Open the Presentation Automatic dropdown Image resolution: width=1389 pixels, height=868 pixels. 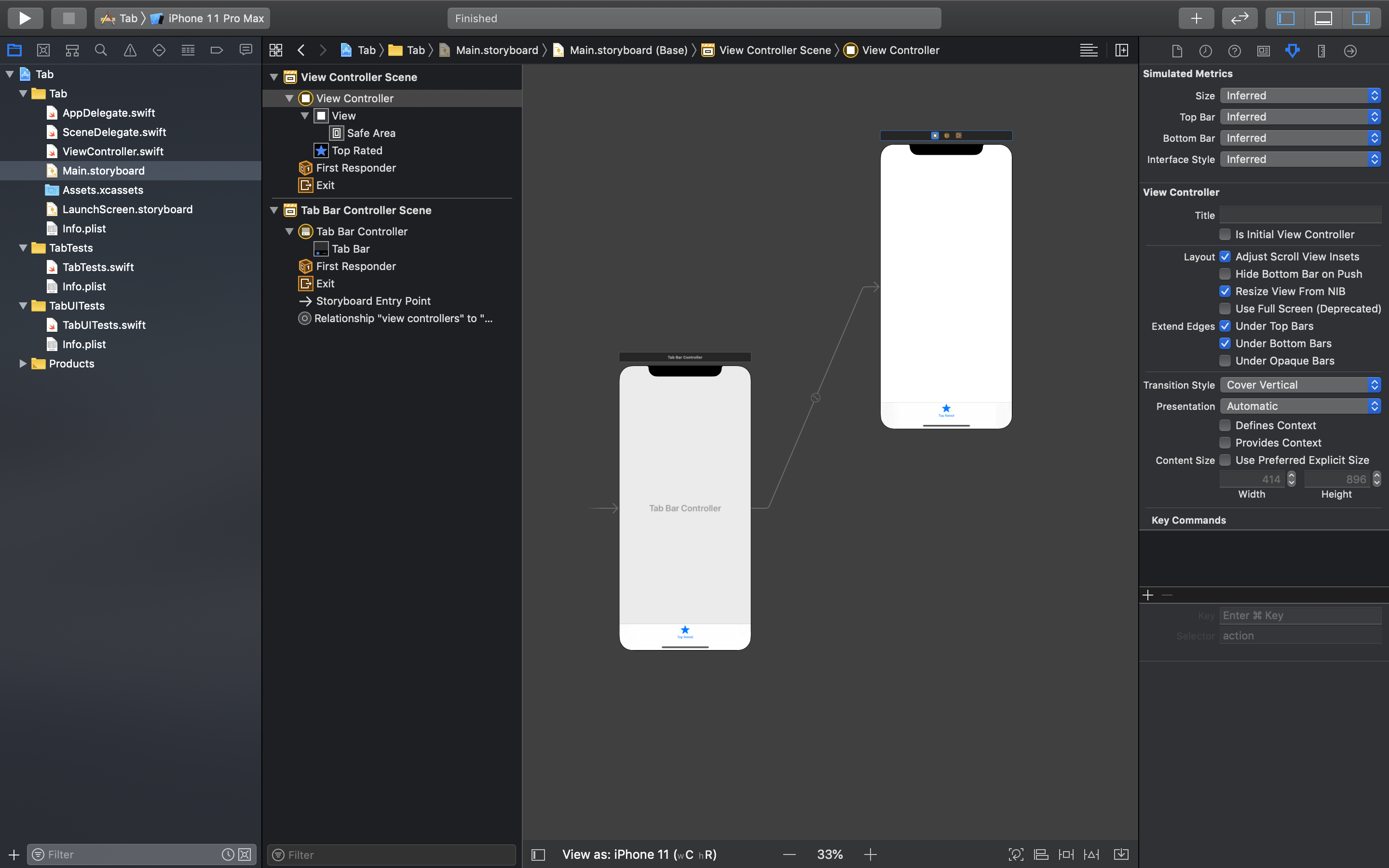[x=1300, y=406]
